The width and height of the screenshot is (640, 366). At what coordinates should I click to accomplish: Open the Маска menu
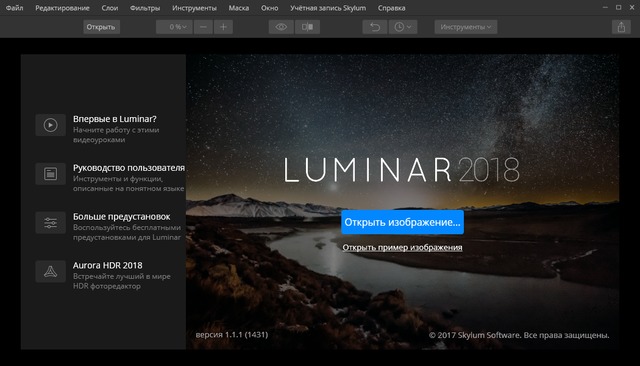pyautogui.click(x=239, y=8)
